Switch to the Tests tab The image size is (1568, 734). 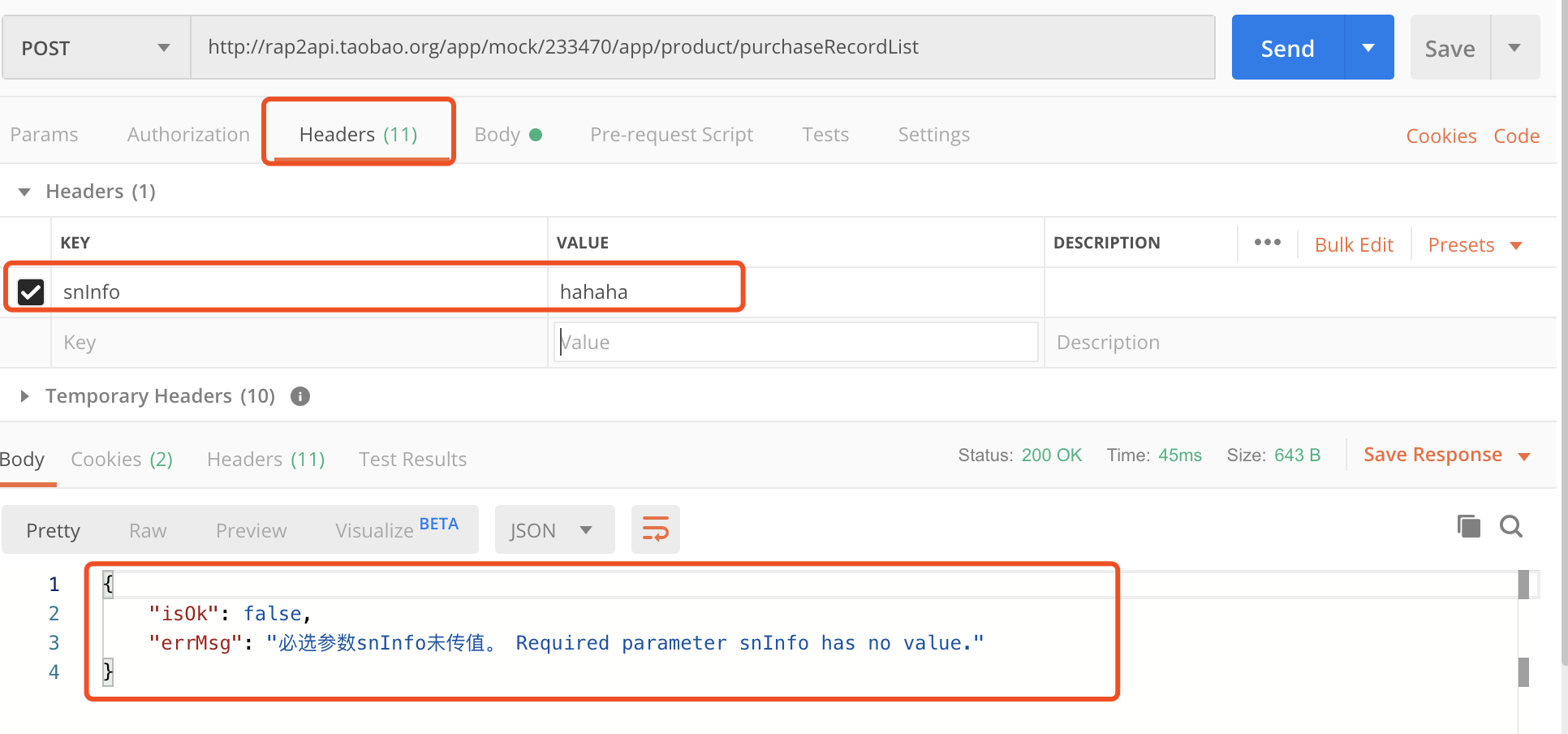(825, 135)
